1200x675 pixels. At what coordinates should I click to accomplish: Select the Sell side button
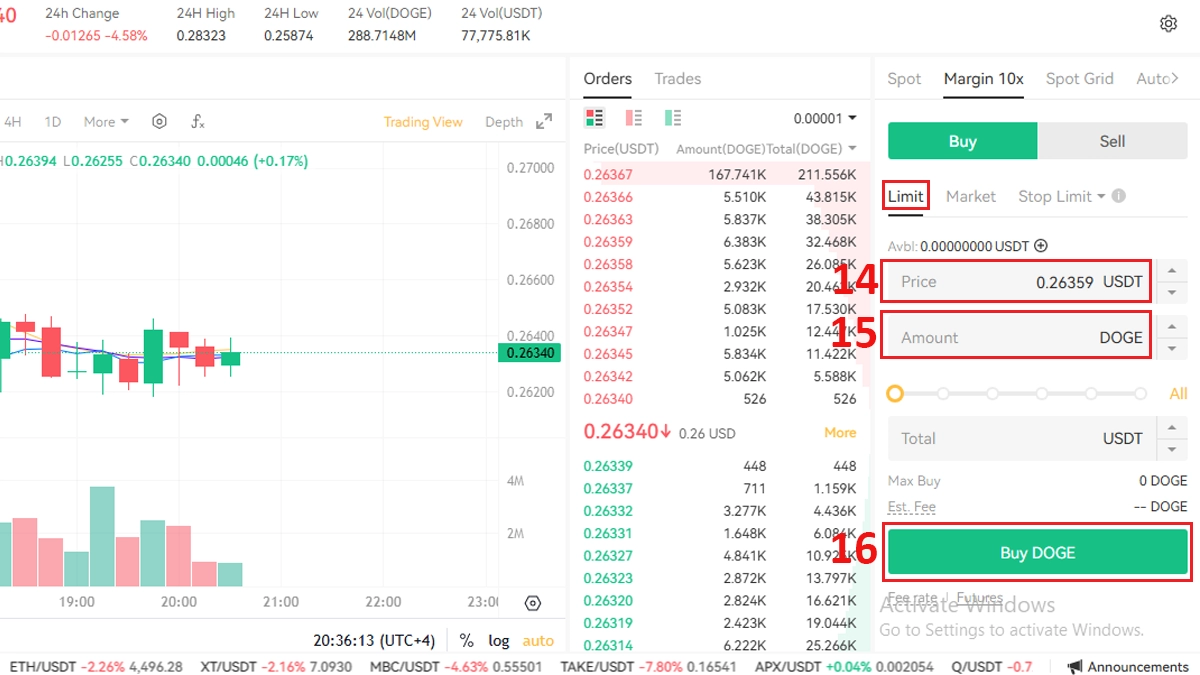1112,142
